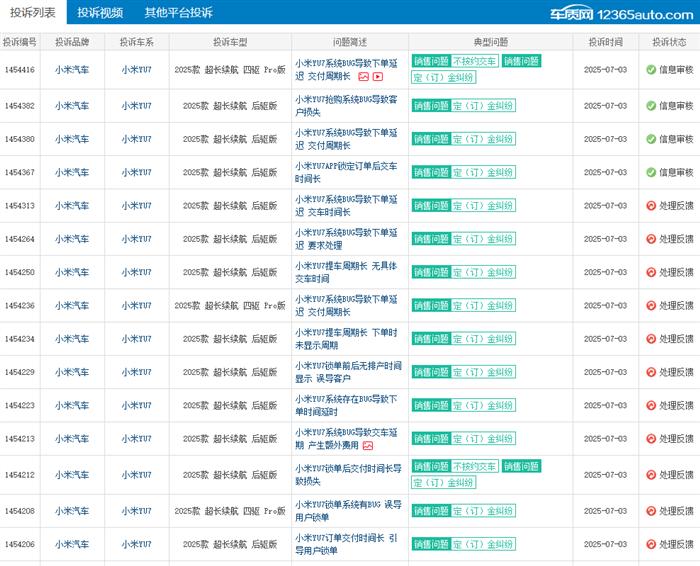Open complaint 小米YU7锁单前后无排产时间显示
The height and width of the screenshot is (566, 700).
pos(348,372)
